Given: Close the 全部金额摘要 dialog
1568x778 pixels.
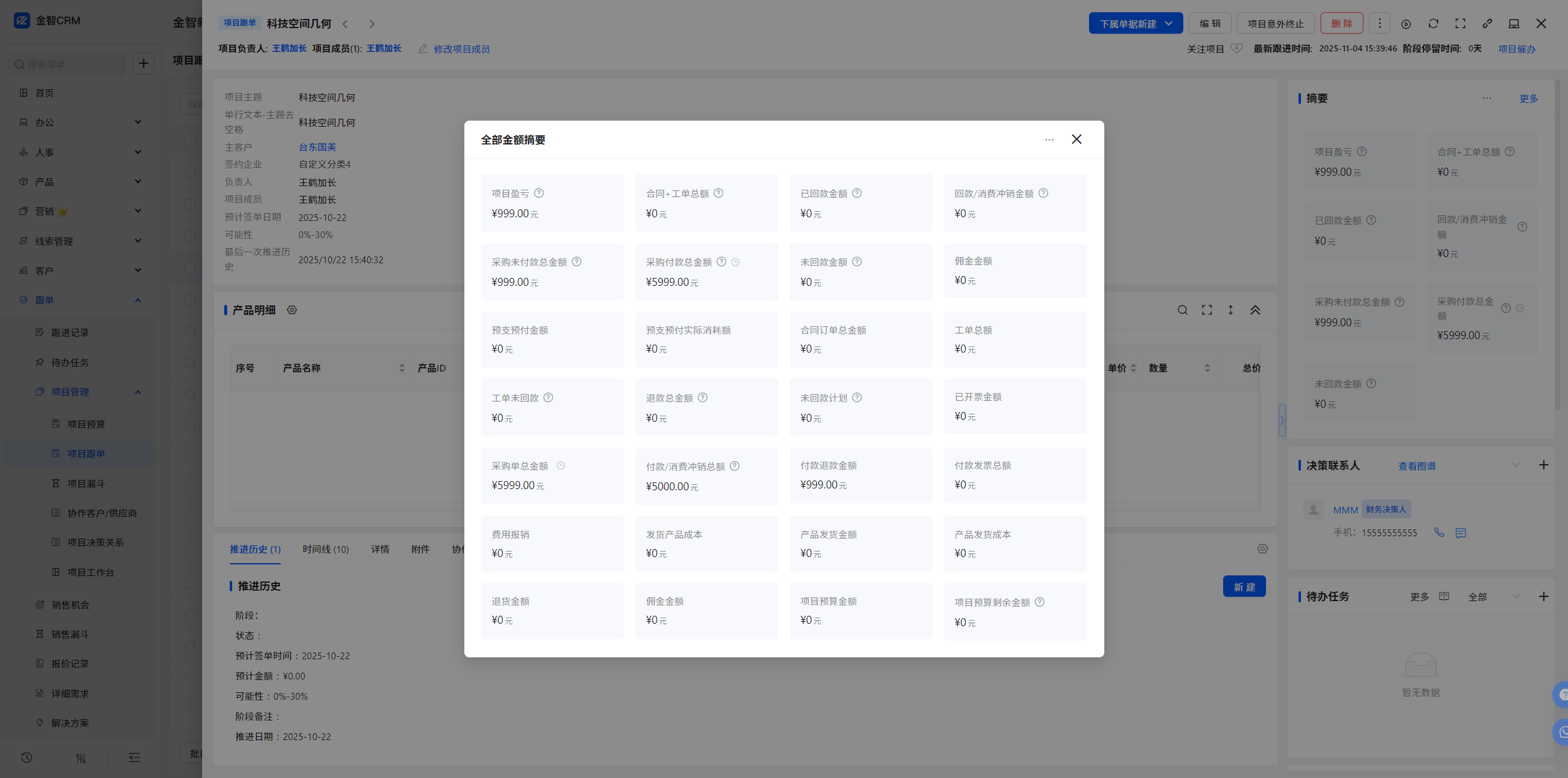Looking at the screenshot, I should tap(1076, 140).
